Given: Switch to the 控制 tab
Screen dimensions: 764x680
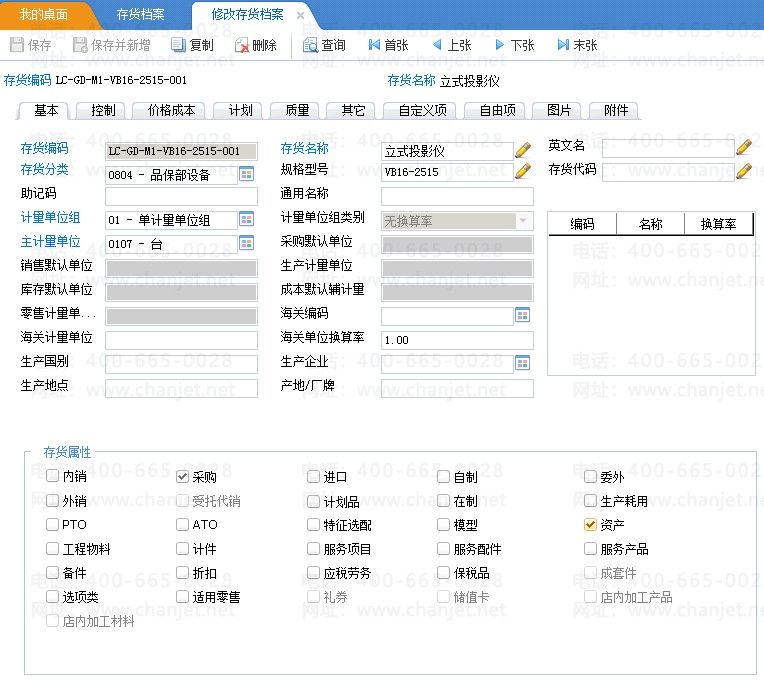Looking at the screenshot, I should (102, 111).
